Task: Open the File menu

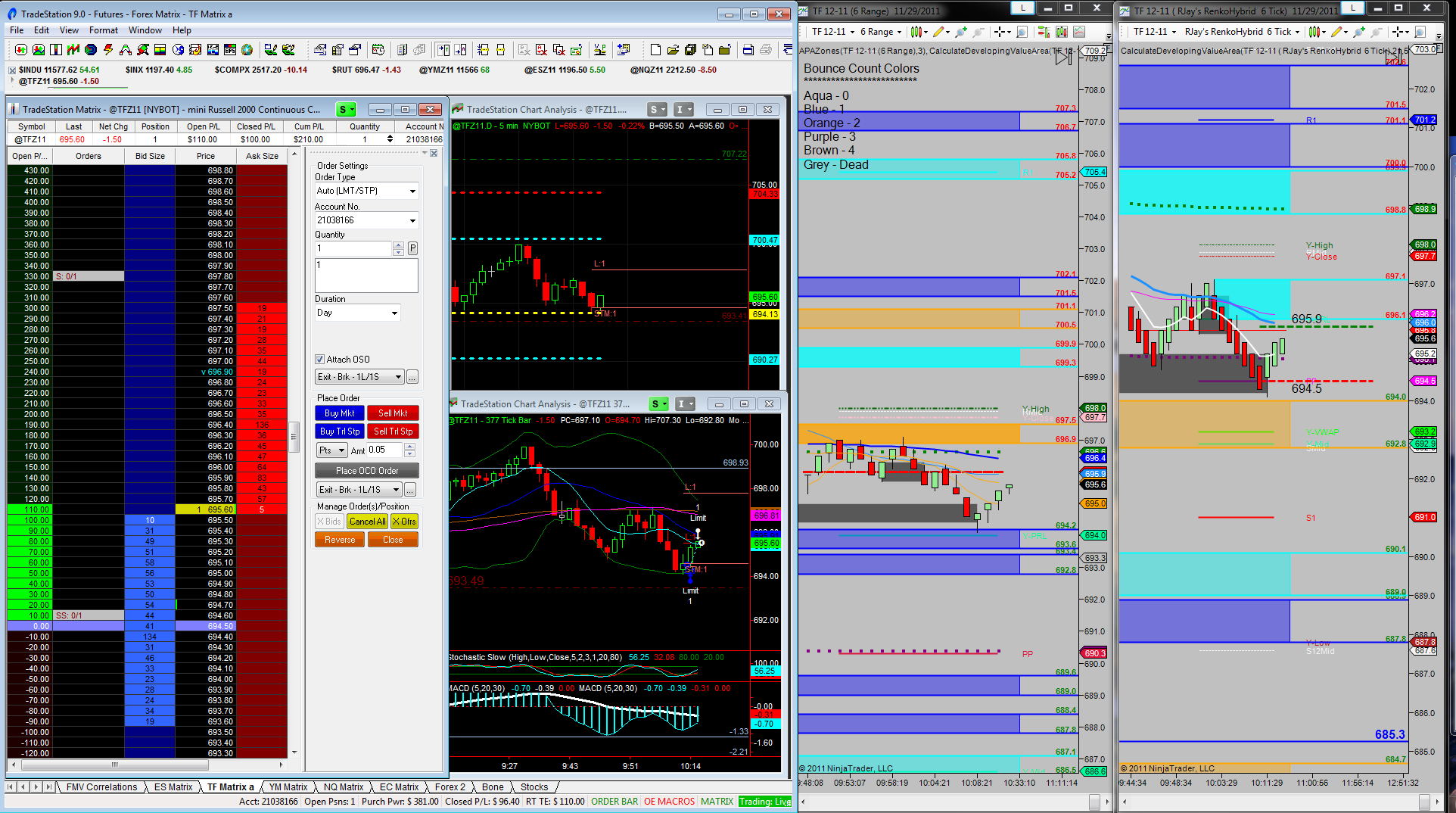Action: click(x=17, y=30)
